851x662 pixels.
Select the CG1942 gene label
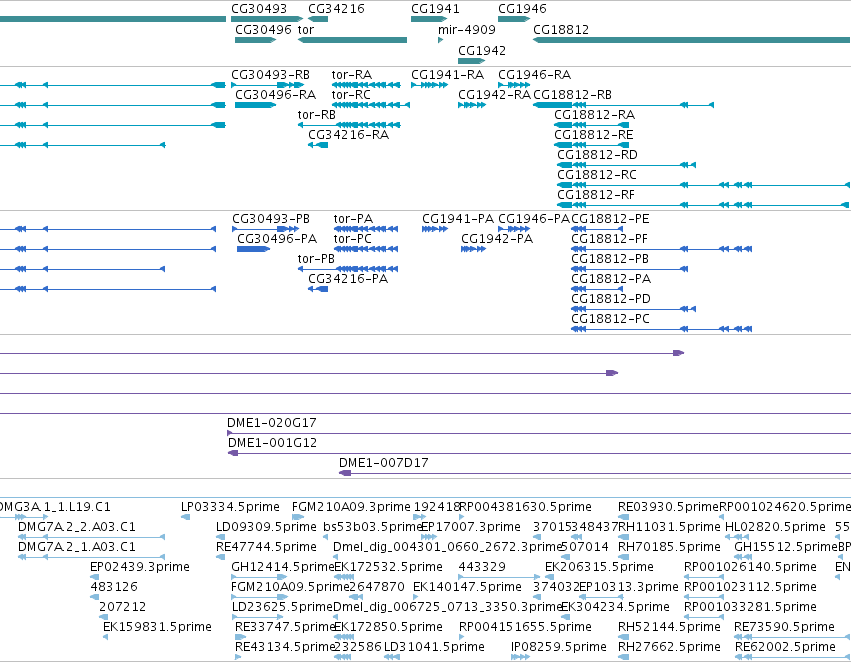coord(482,50)
